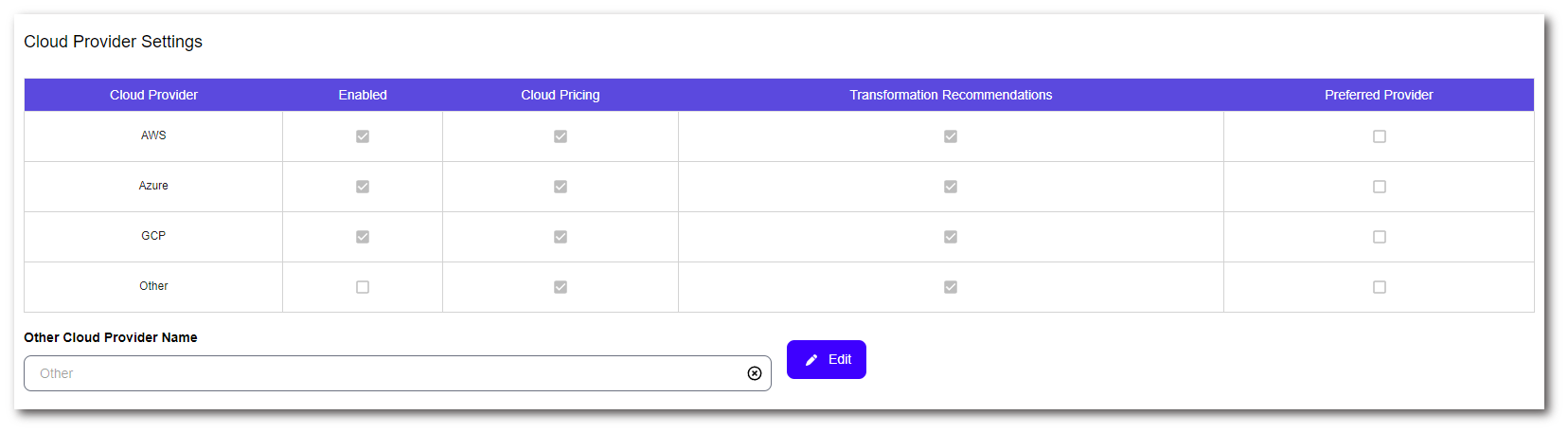The image size is (1568, 433).
Task: Enable the Other provider checkbox
Action: click(x=363, y=287)
